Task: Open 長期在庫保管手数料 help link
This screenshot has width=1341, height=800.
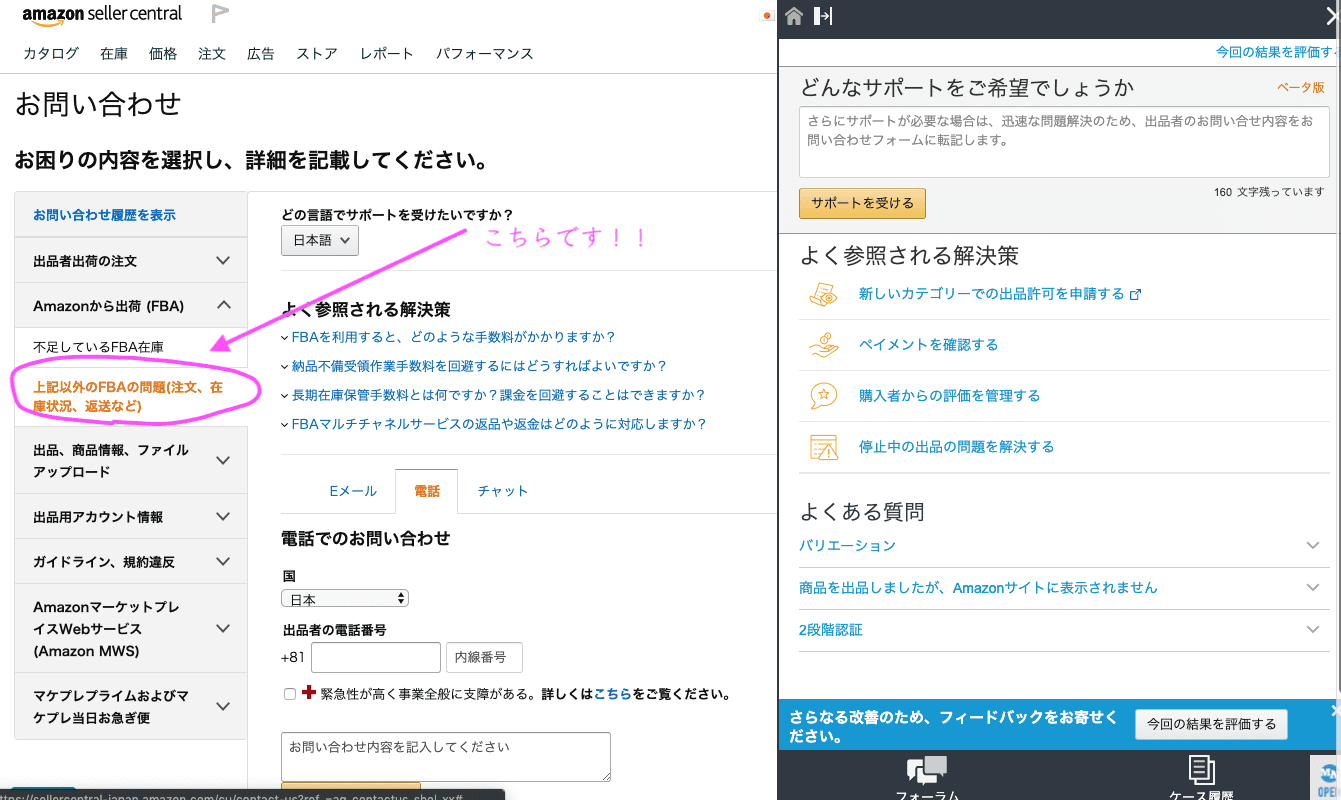Action: [498, 395]
